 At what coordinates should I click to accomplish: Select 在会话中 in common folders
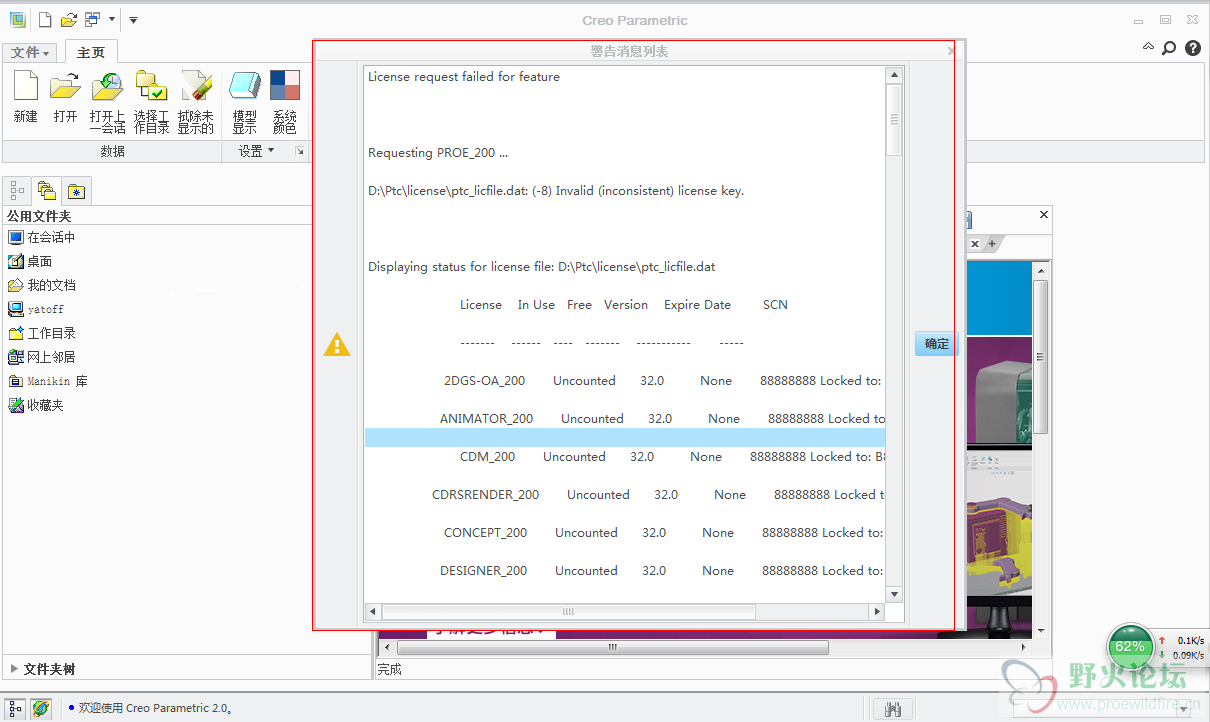[41, 237]
